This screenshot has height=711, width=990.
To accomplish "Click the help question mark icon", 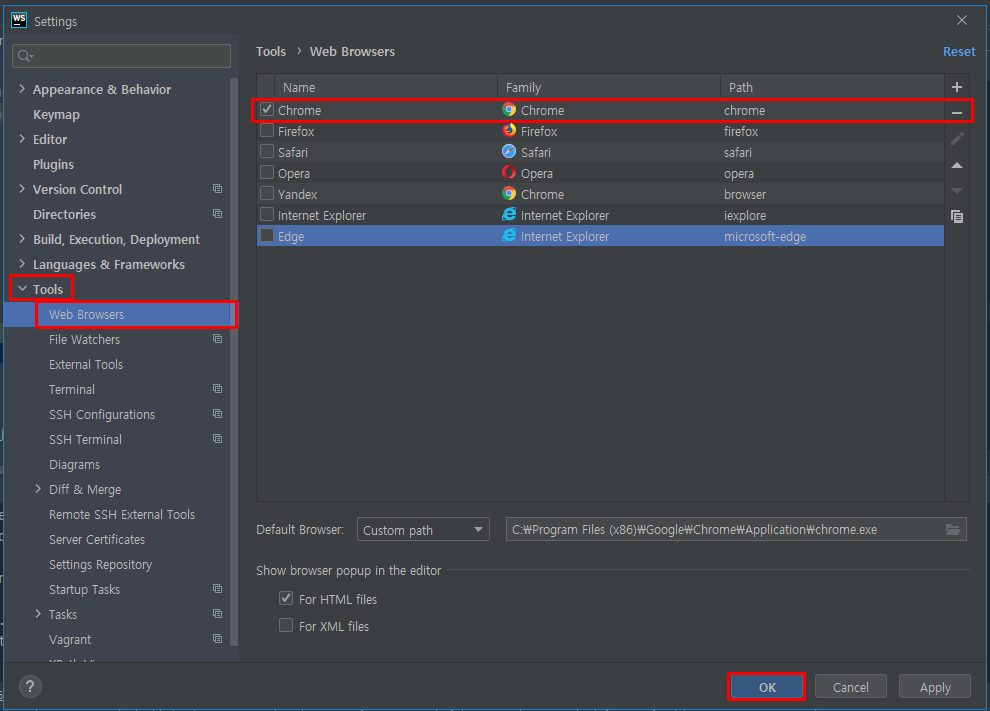I will point(30,686).
